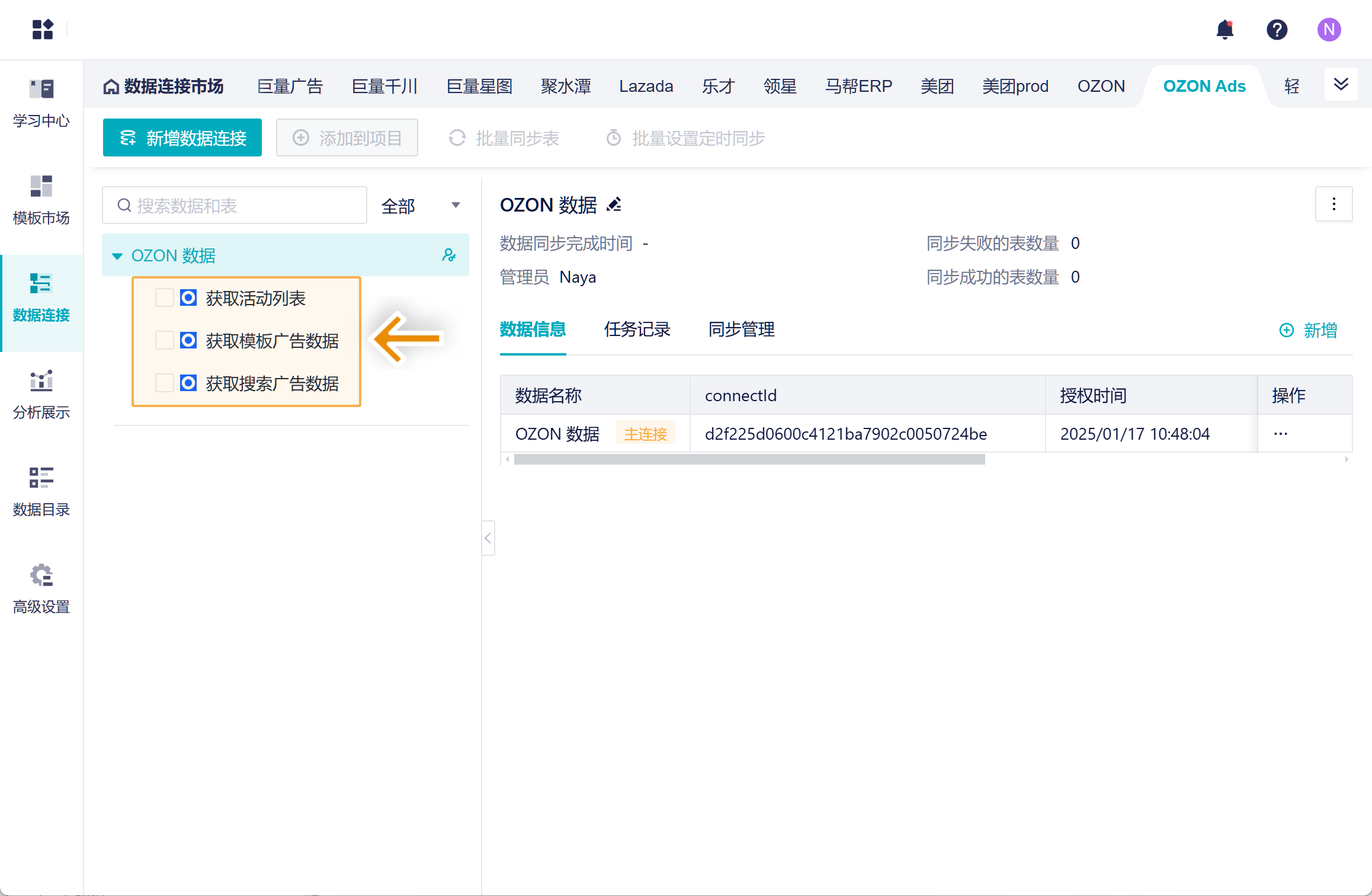Screen dimensions: 1372x896
Task: Click the 新增数据连接 button
Action: click(182, 138)
